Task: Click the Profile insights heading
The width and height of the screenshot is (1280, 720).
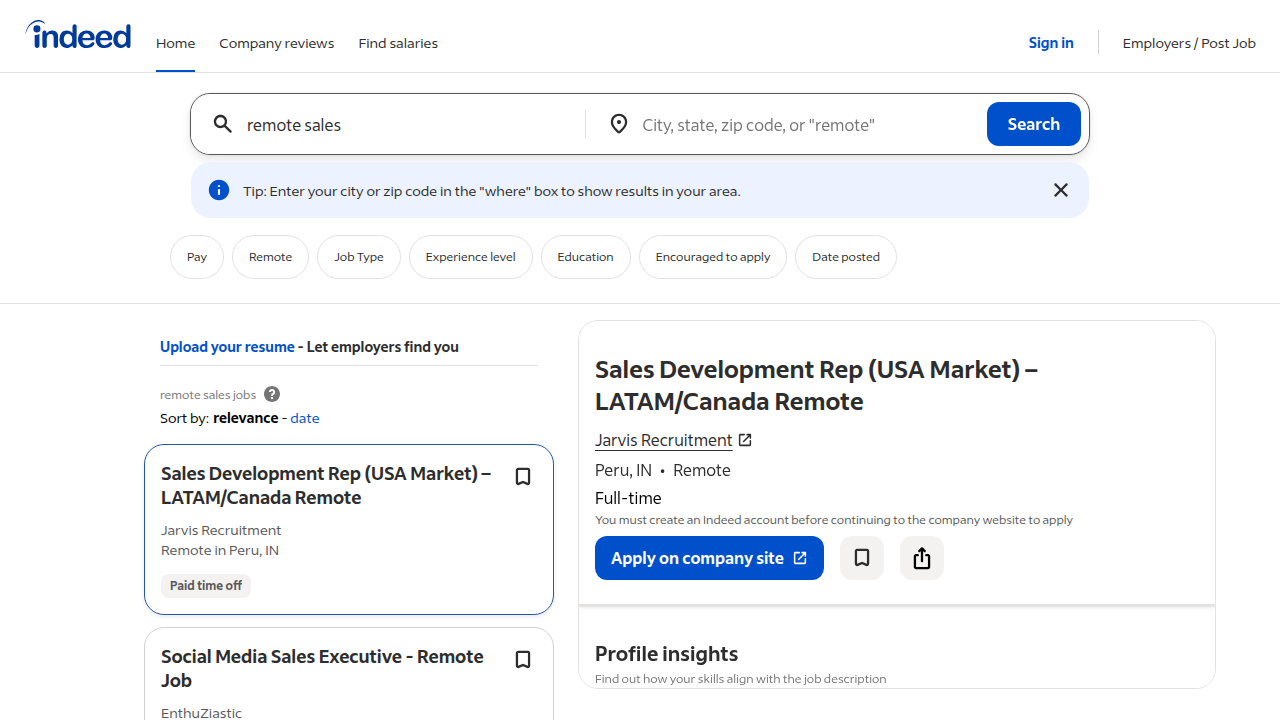Action: [x=666, y=654]
